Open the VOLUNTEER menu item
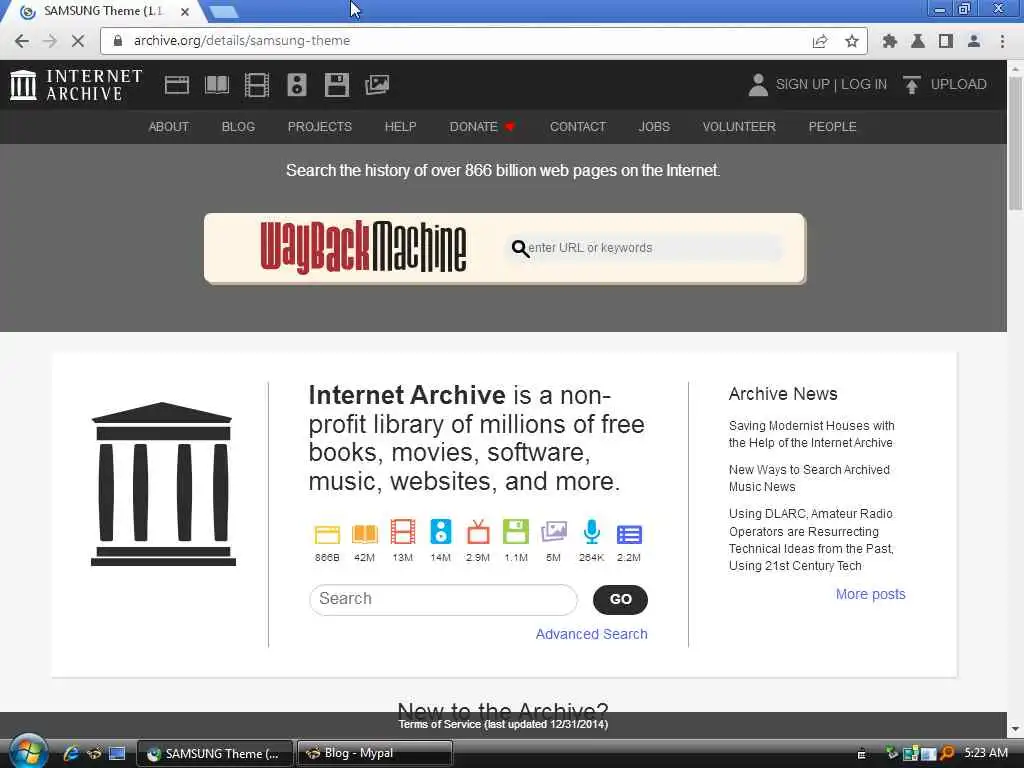This screenshot has height=768, width=1024. coord(739,127)
